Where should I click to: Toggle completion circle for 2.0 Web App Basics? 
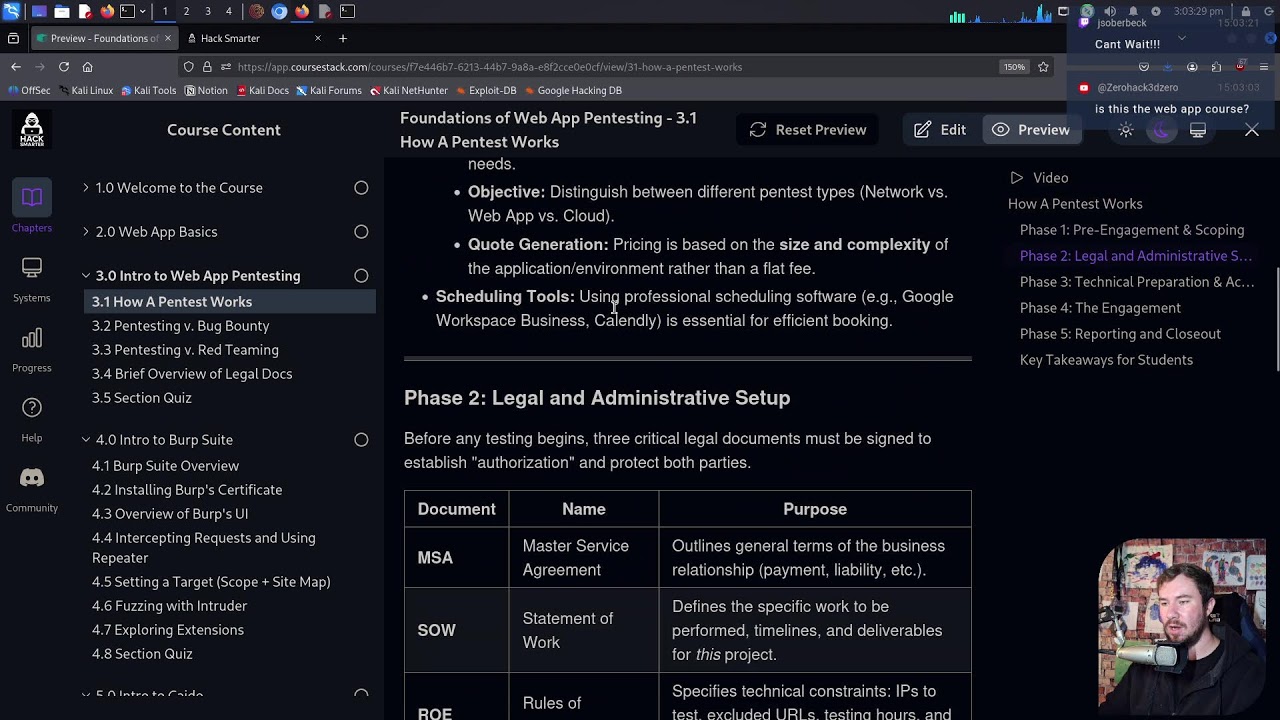coord(361,232)
